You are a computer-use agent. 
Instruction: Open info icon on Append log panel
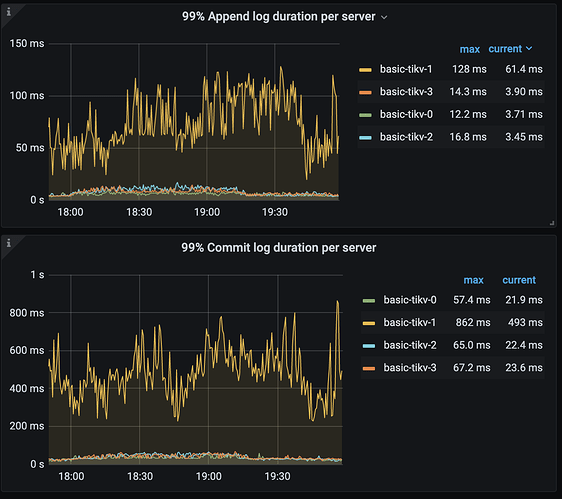click(x=9, y=11)
